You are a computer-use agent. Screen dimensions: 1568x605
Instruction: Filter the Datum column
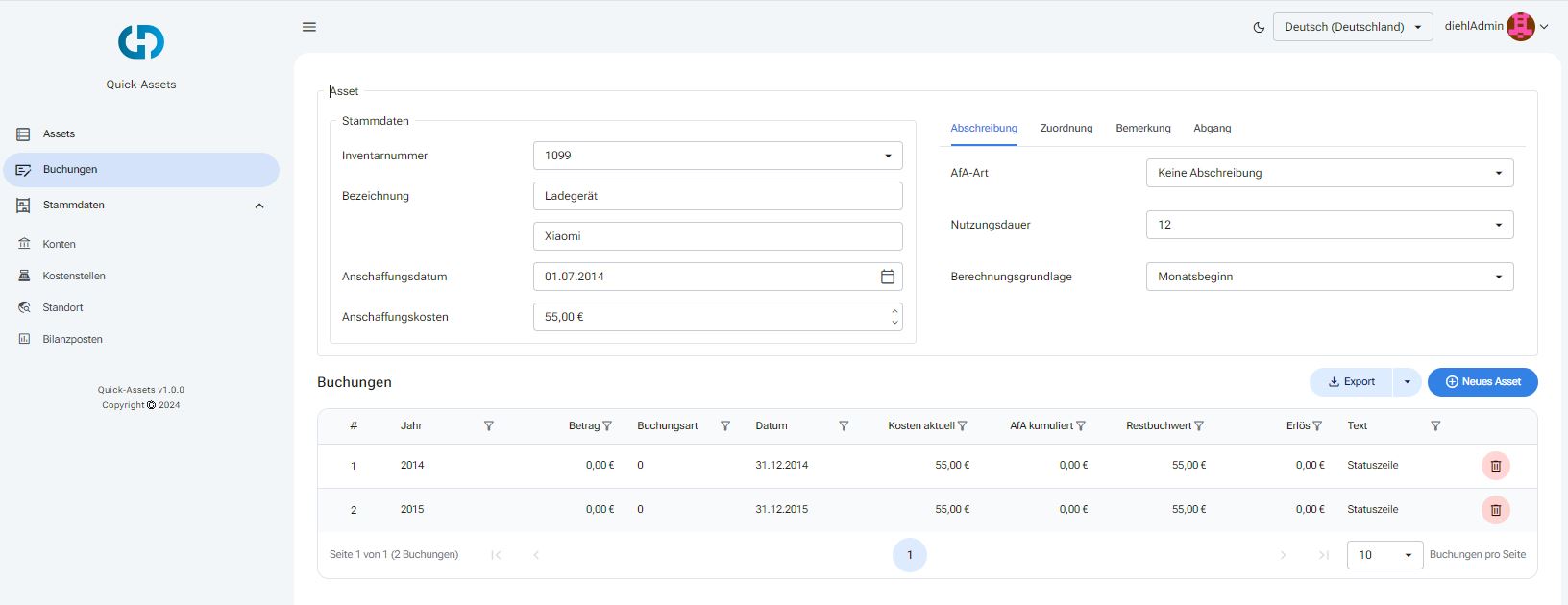[844, 426]
